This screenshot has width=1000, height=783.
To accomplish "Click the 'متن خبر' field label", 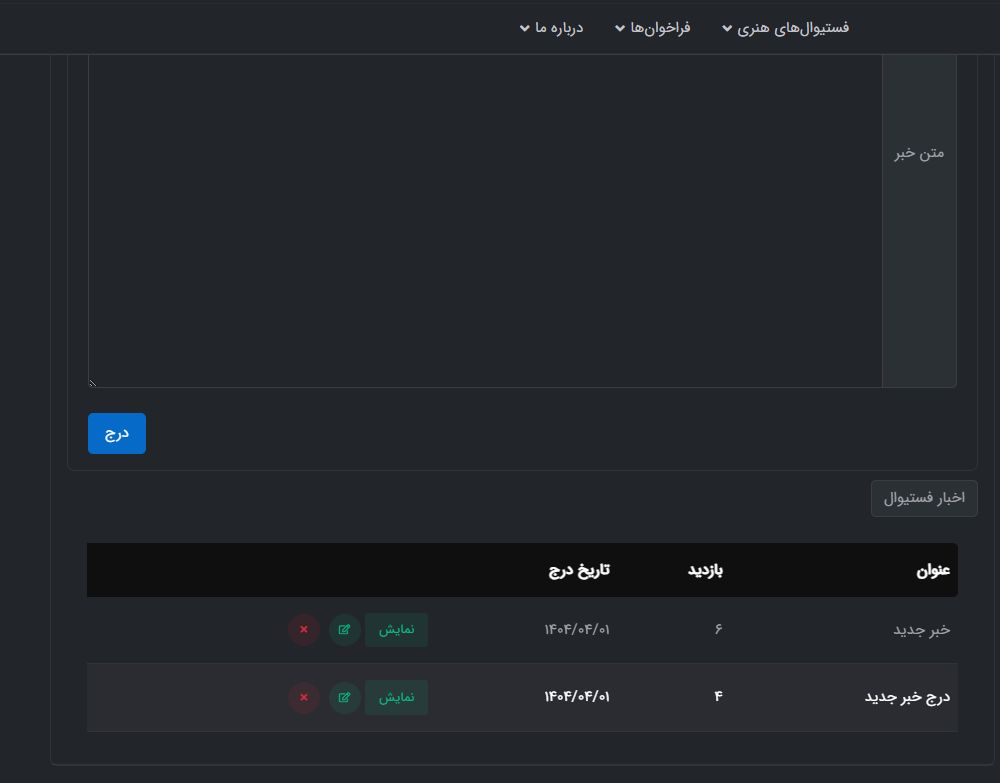I will 919,153.
